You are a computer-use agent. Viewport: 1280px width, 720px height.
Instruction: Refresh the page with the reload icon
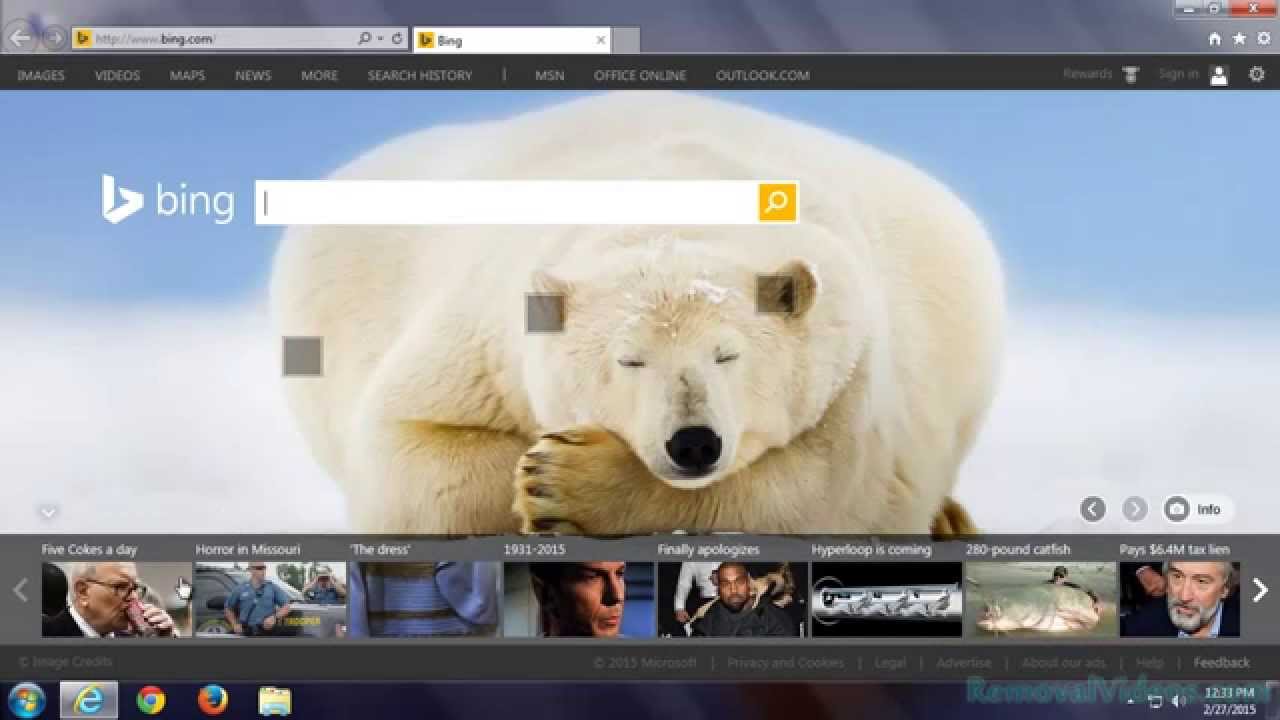click(x=397, y=39)
